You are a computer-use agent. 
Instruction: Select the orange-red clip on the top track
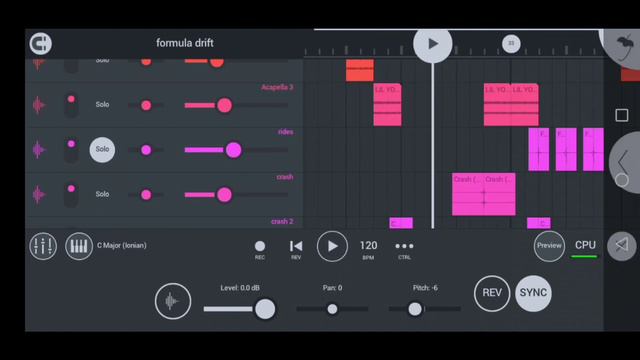[x=360, y=70]
